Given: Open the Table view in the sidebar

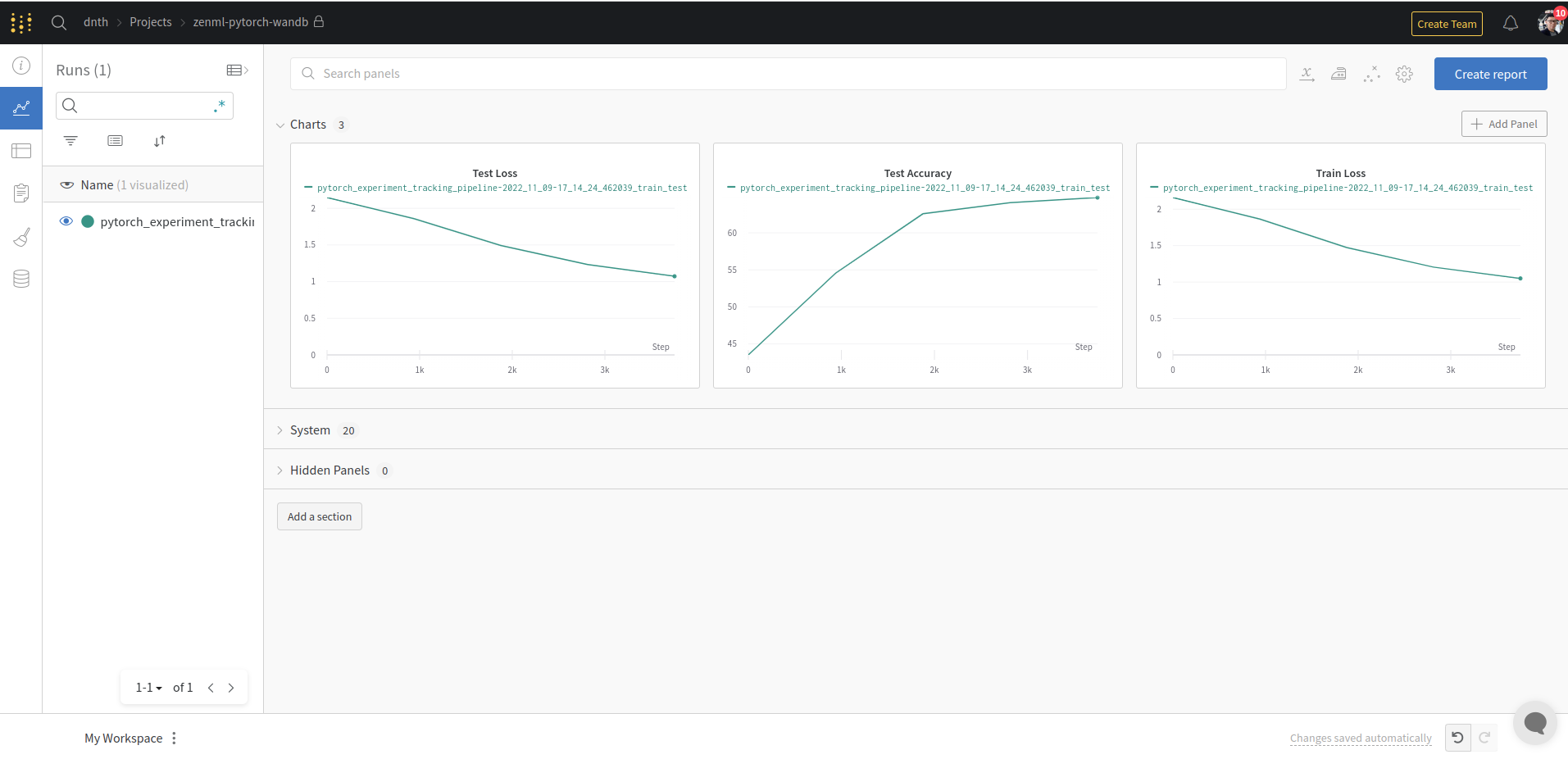Looking at the screenshot, I should click(21, 151).
